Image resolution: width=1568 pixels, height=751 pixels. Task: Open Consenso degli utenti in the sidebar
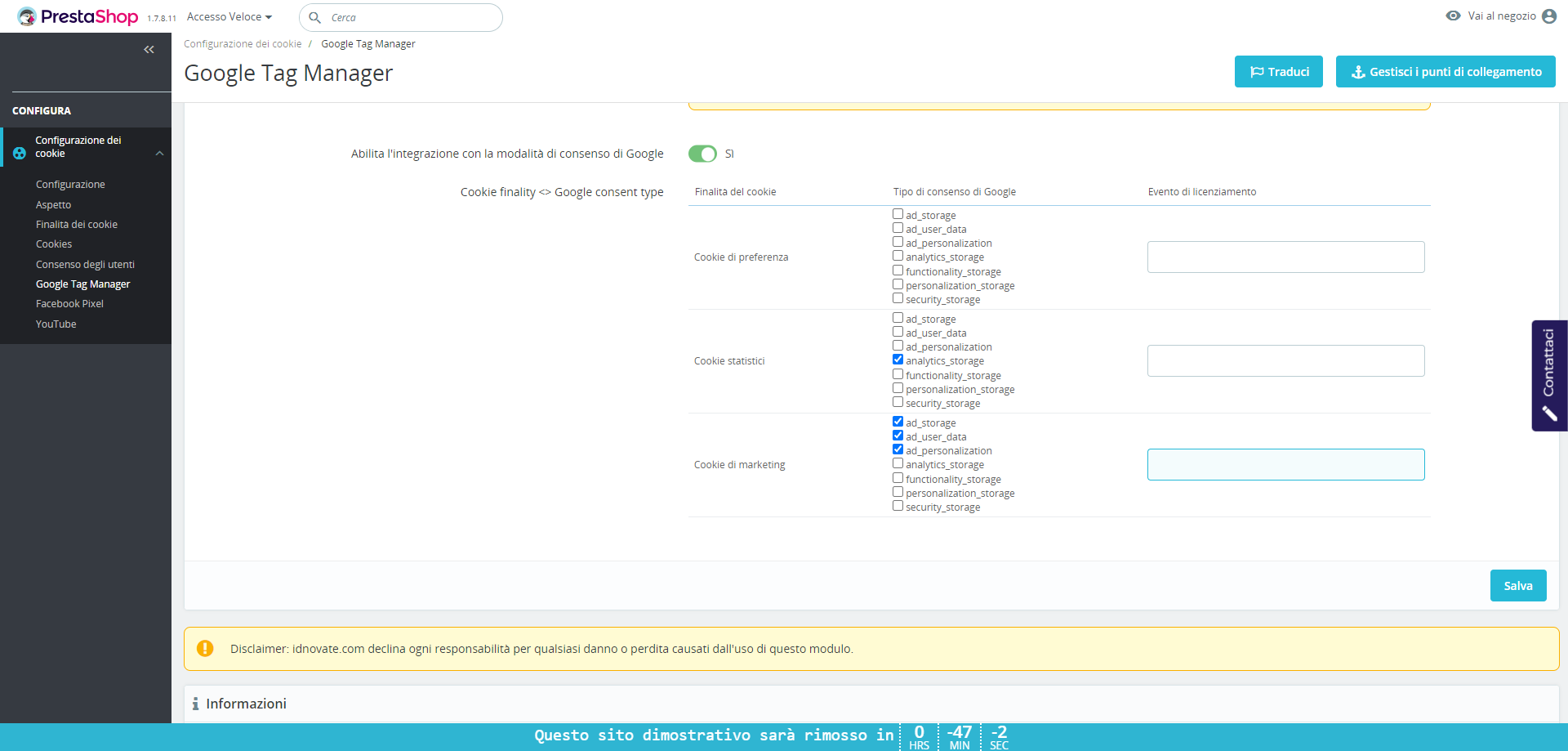coord(85,265)
